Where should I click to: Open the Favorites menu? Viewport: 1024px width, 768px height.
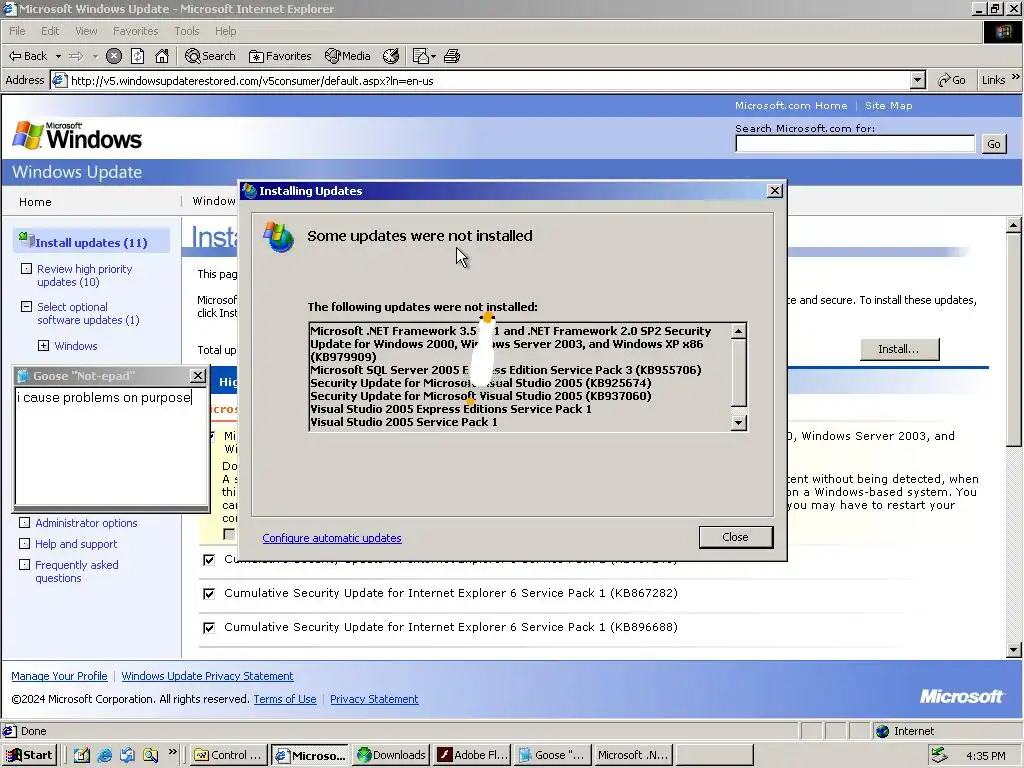point(135,31)
